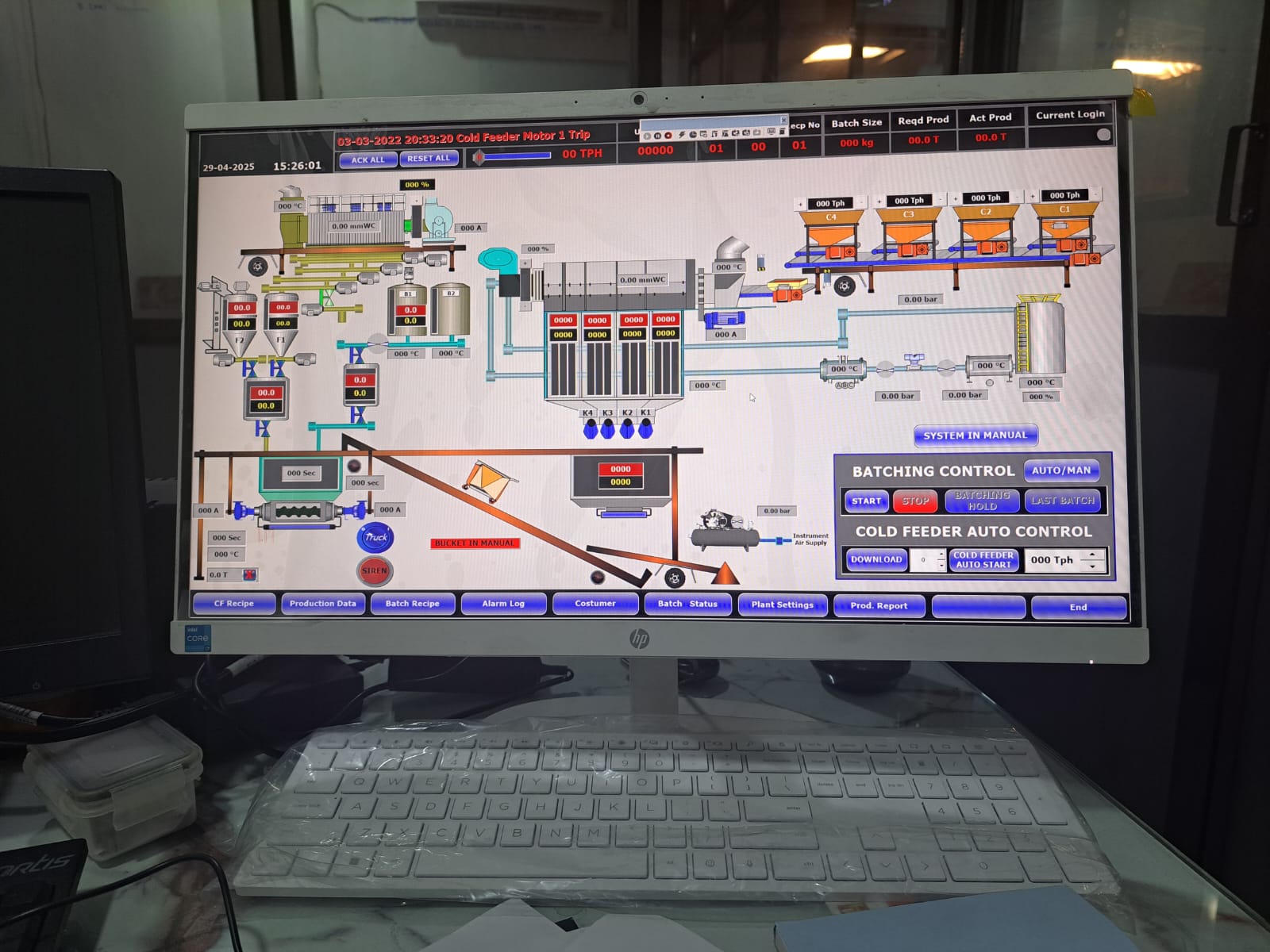Toggle BATCHING HOLD
This screenshot has width=1270, height=952.
click(982, 501)
